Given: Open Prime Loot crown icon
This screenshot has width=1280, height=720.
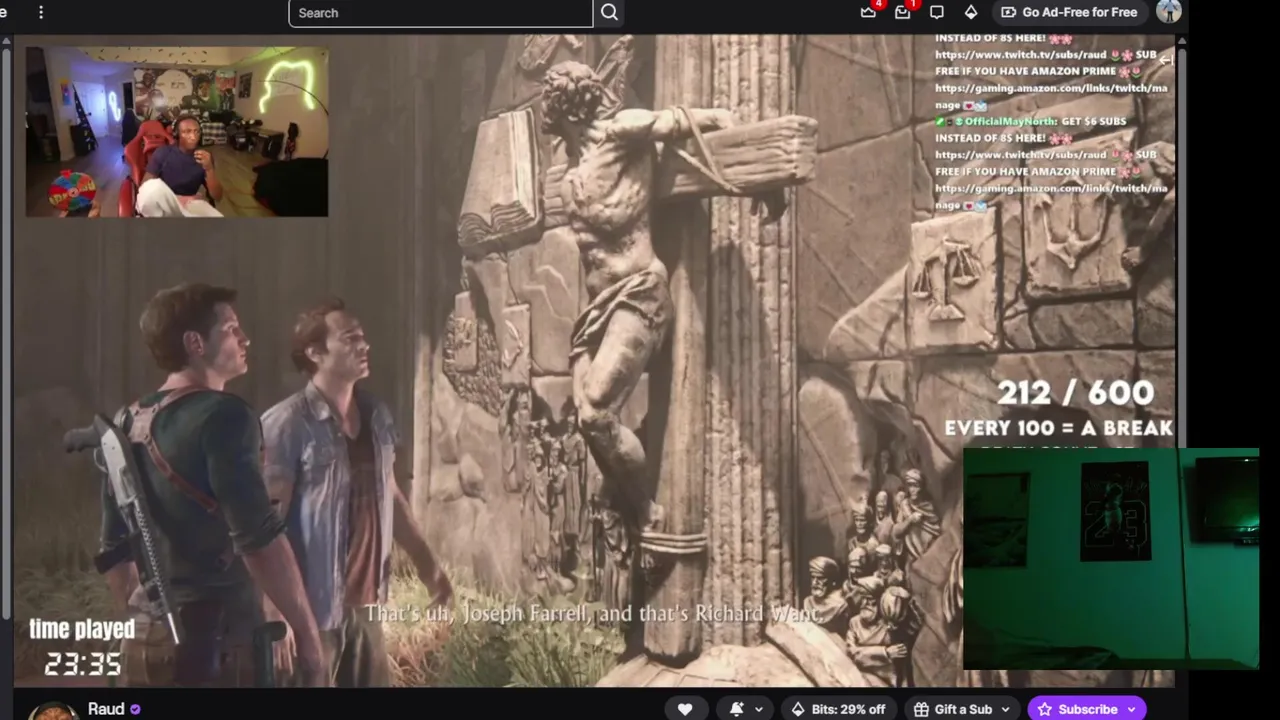Looking at the screenshot, I should tap(868, 12).
